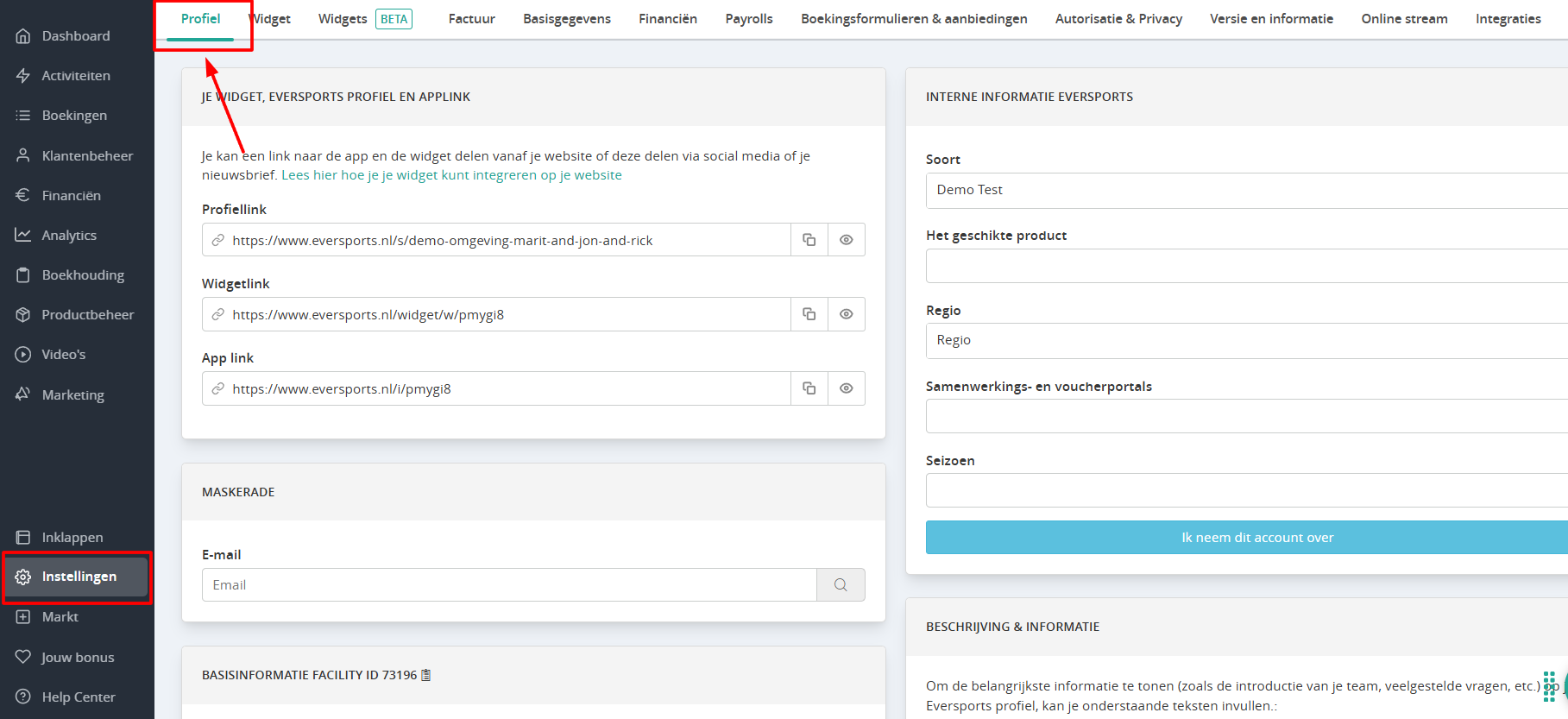Click the Jouw bonus heart icon
Viewport: 1568px width, 719px height.
23,657
